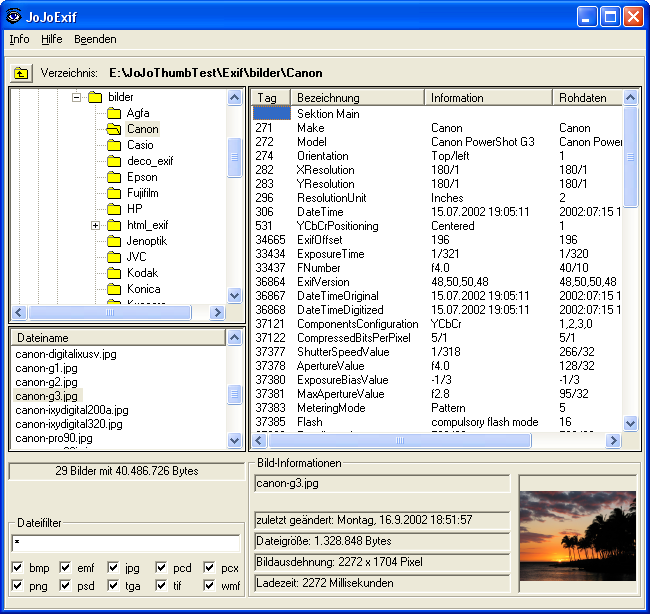Click the JoJoExif eye icon in title bar
Screen dimensions: 650x614
13,16
